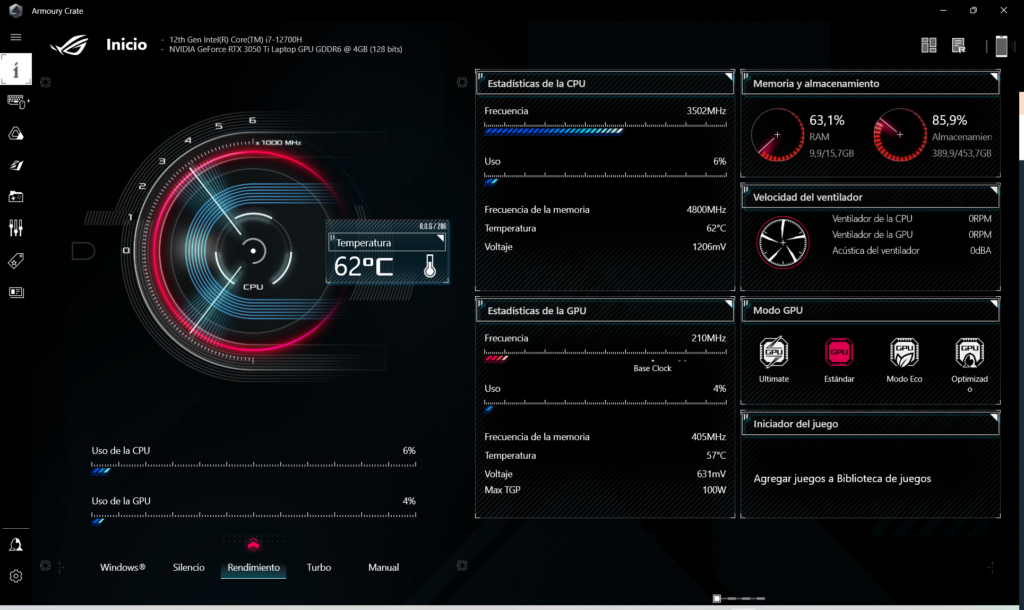This screenshot has height=610, width=1024.
Task: Open News sidebar icon
Action: coord(16,292)
